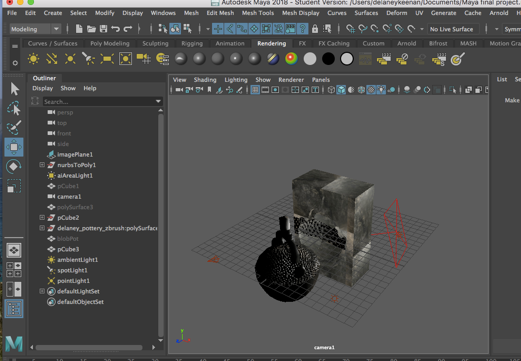Select ambientLight1 in the Outliner
521x361 pixels.
77,260
